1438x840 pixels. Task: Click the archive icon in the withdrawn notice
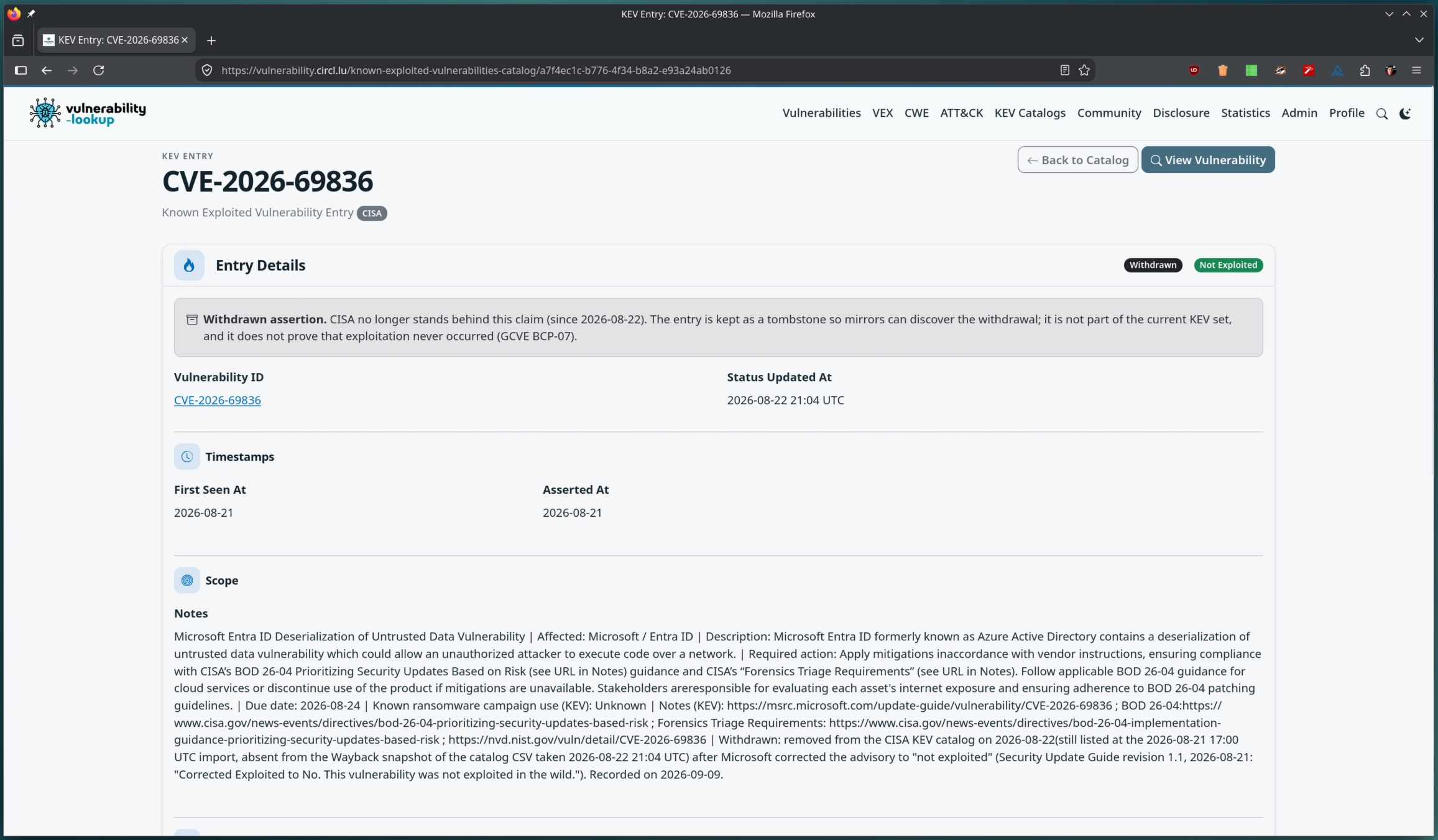(x=192, y=320)
